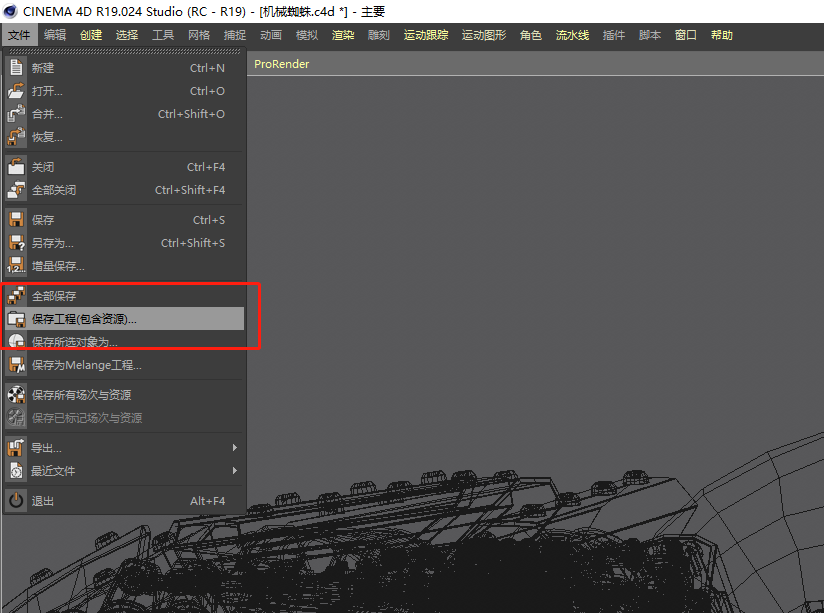Screen dimensions: 824x613
Task: Expand the 导出 submenu arrow
Action: tap(235, 448)
